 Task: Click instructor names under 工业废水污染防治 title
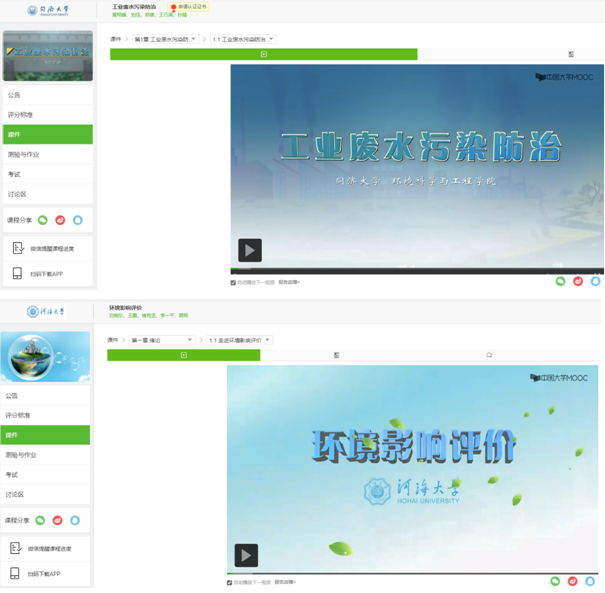(150, 15)
